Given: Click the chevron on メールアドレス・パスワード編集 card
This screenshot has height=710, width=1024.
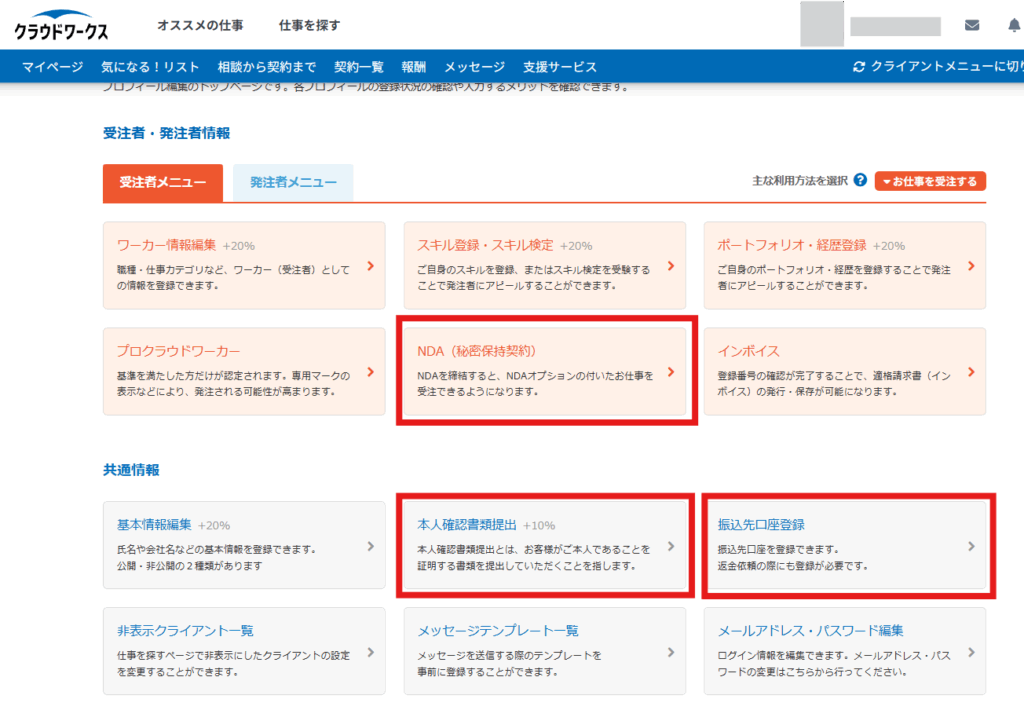Looking at the screenshot, I should [x=971, y=652].
